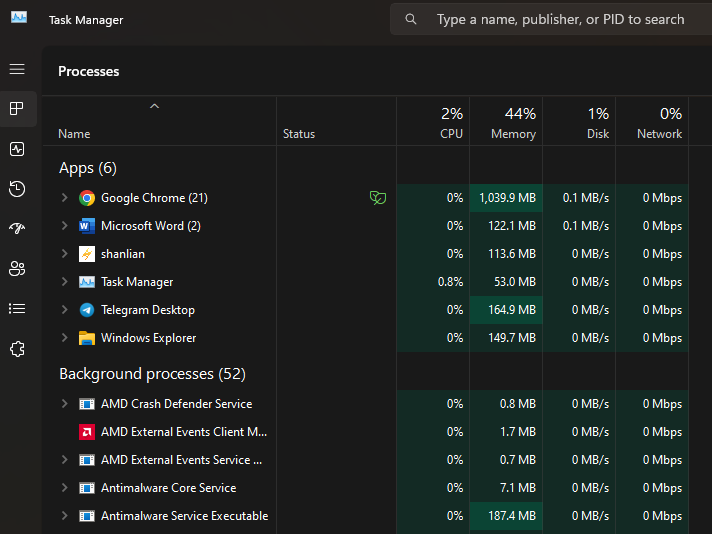
Task: Expand the shanlian process row
Action: click(x=64, y=253)
